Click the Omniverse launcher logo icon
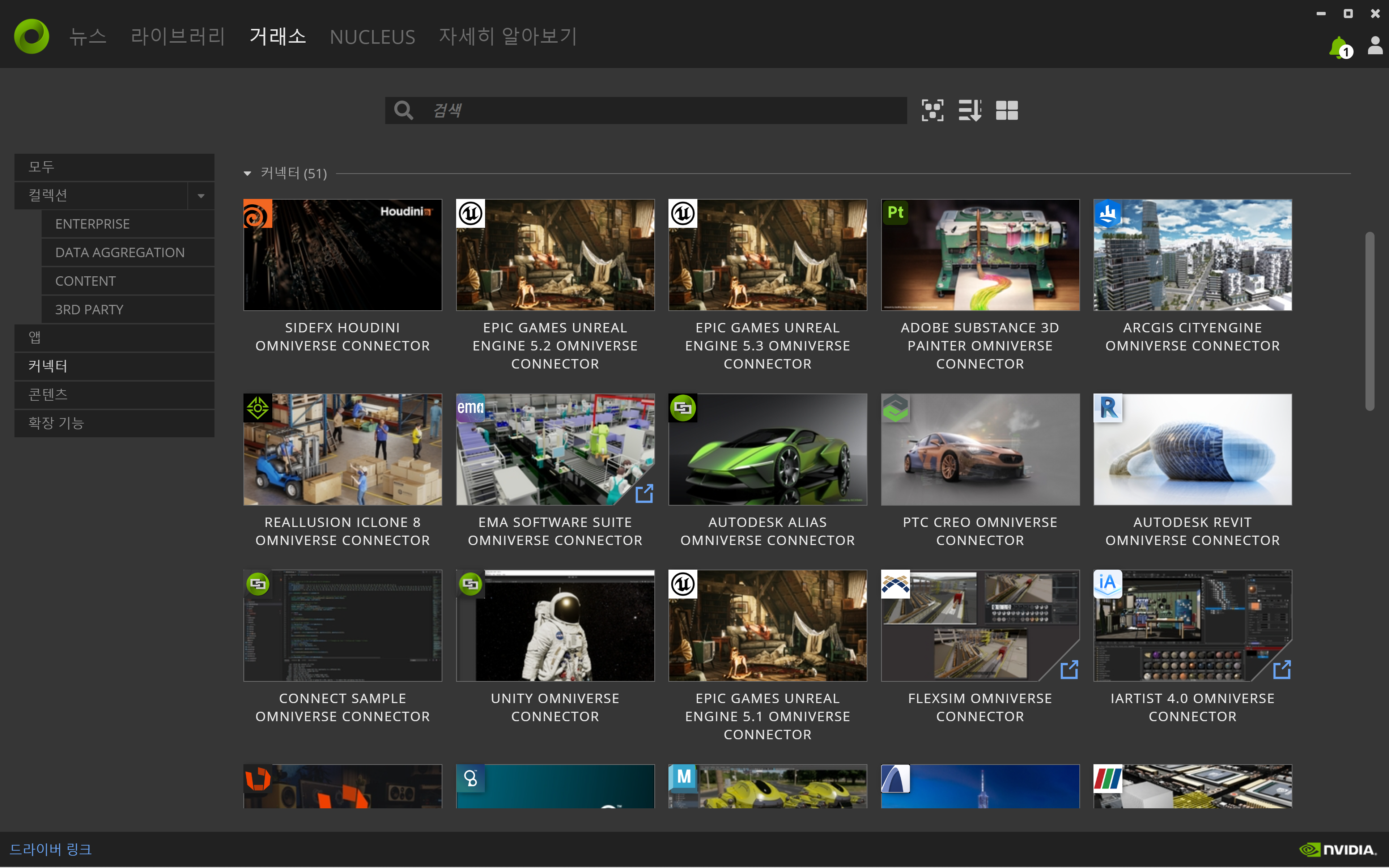Viewport: 1389px width, 868px height. click(x=31, y=36)
